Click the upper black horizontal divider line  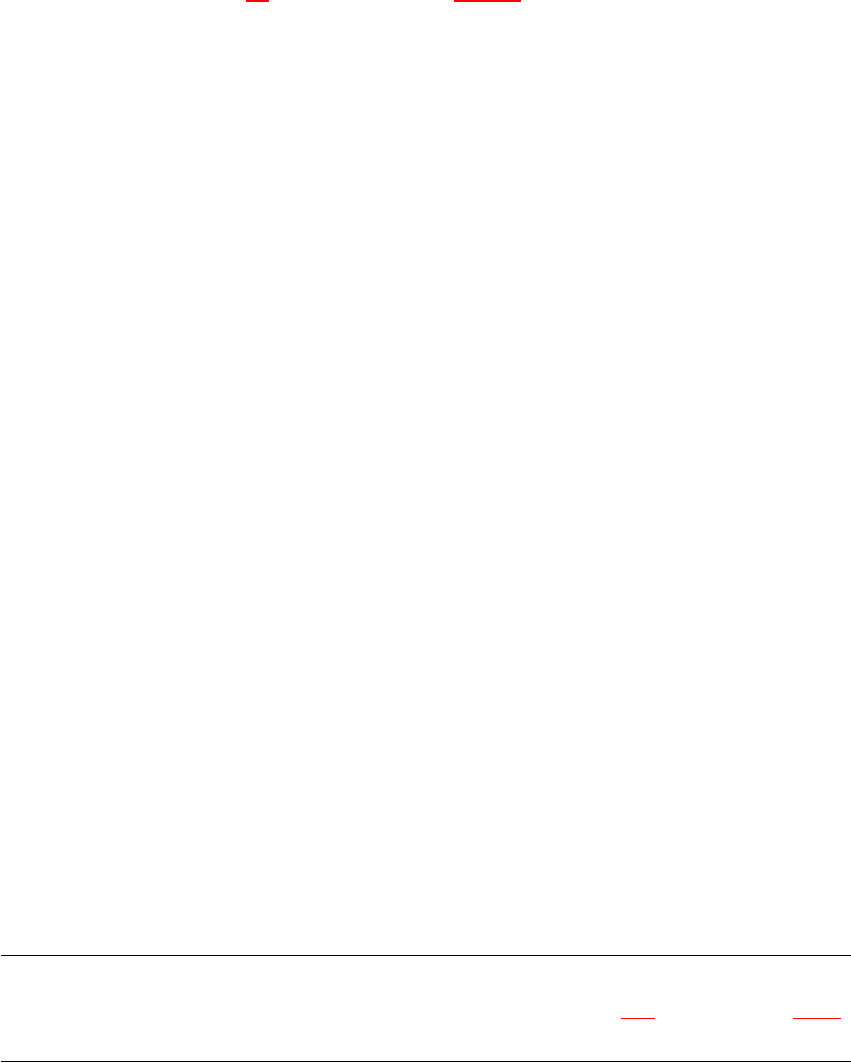pos(425,955)
